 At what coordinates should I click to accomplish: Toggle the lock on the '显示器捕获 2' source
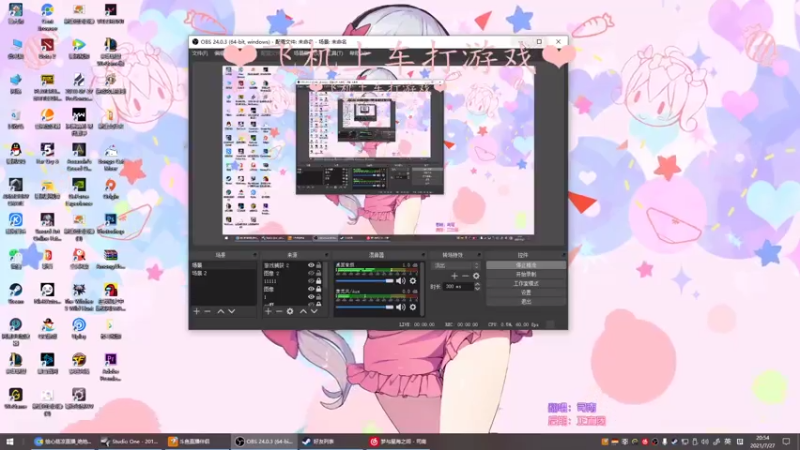pos(318,265)
